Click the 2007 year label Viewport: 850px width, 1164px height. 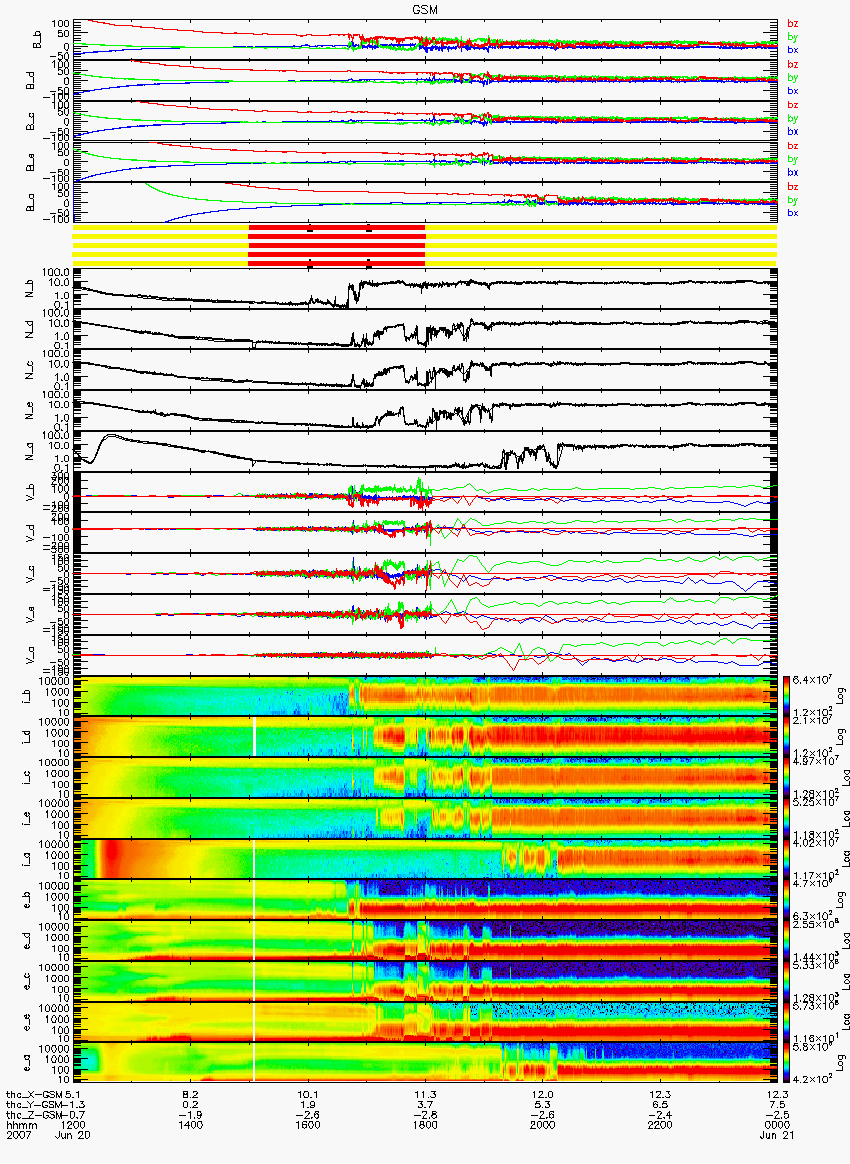click(x=18, y=1134)
